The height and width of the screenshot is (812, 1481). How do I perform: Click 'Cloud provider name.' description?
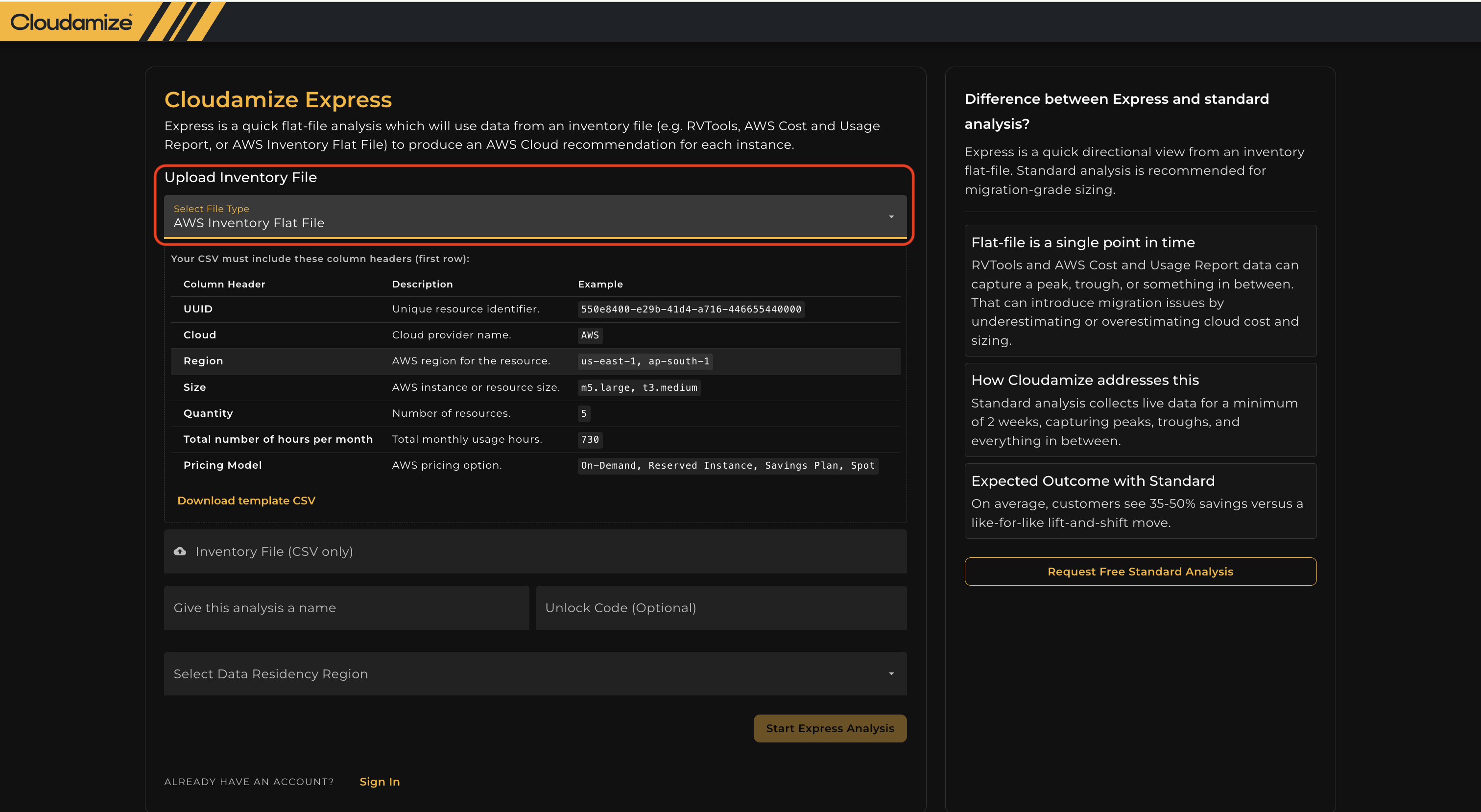pos(452,334)
